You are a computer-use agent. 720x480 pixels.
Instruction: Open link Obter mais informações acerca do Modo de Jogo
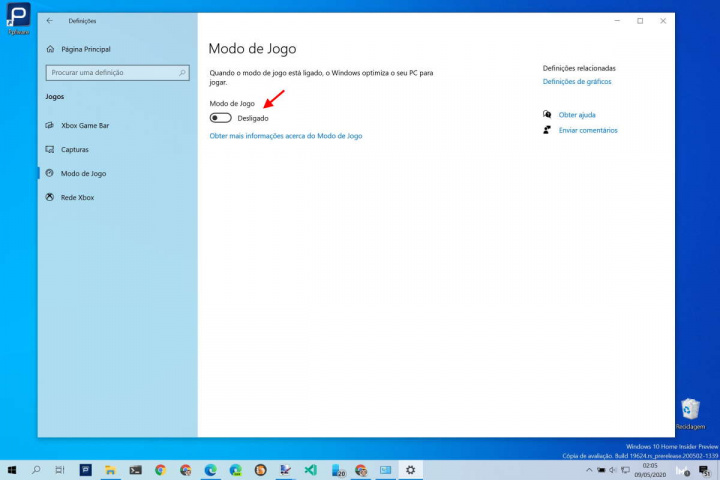pyautogui.click(x=285, y=136)
